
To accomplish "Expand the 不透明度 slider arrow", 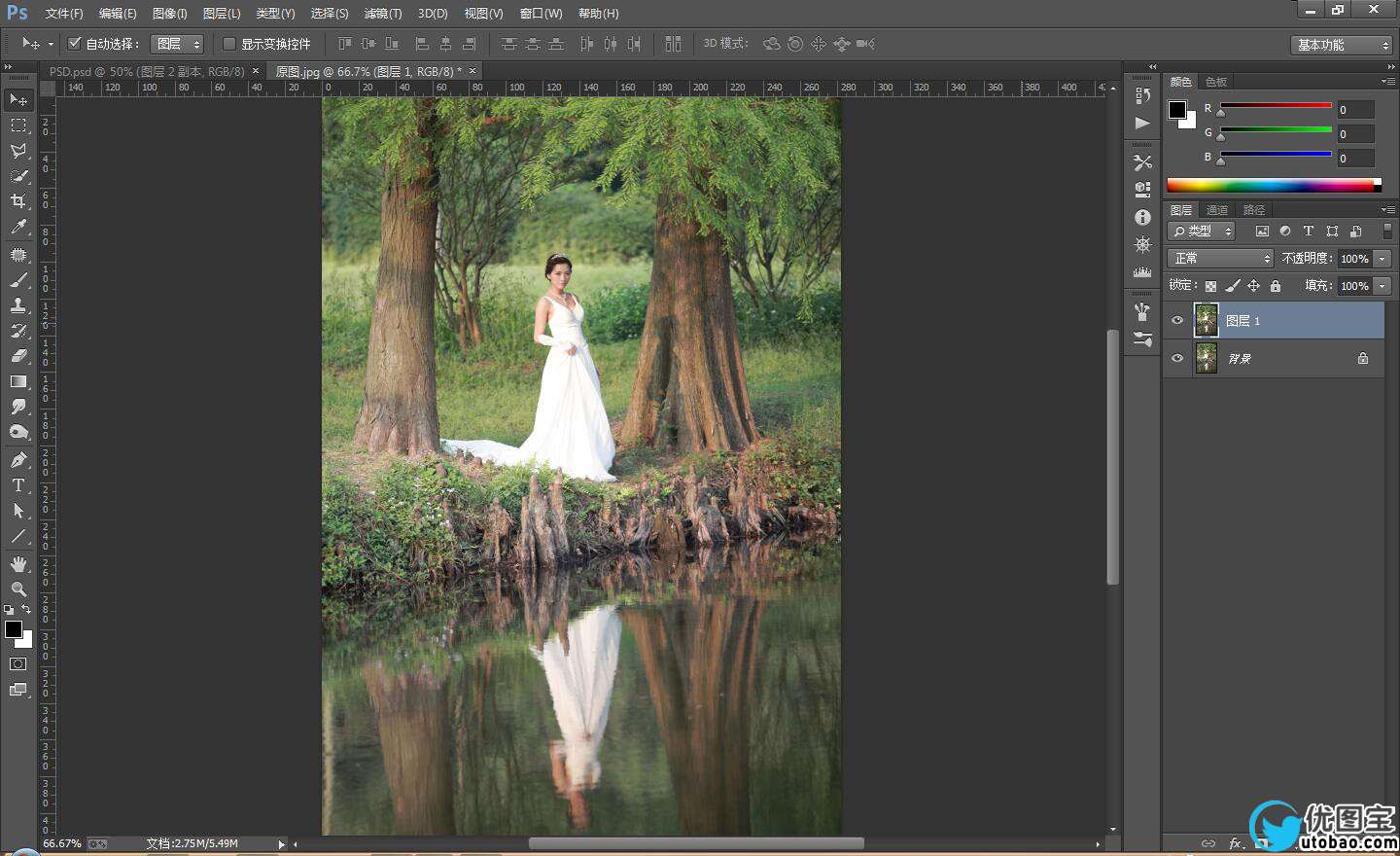I will tap(1382, 259).
